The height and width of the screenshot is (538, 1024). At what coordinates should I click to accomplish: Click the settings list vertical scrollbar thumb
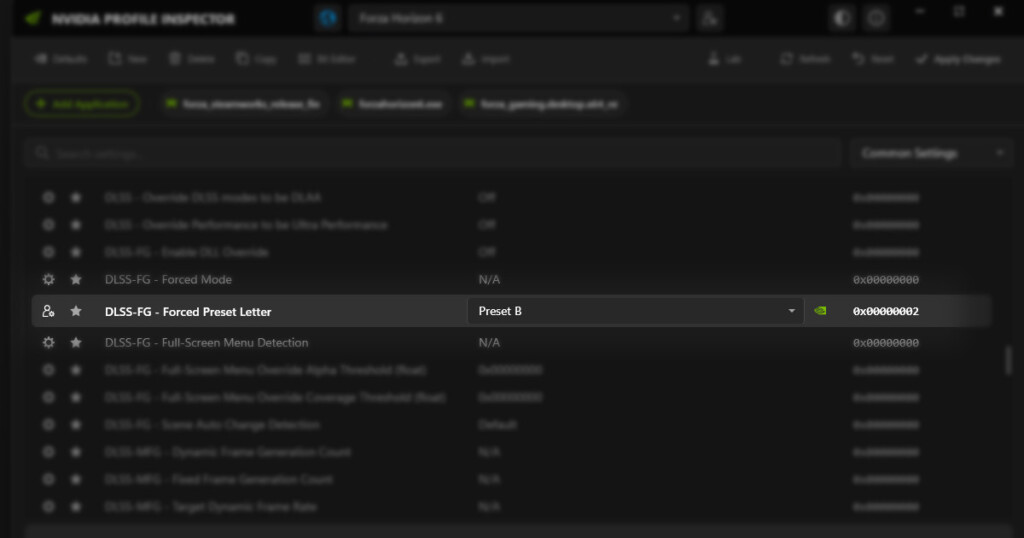pos(1008,360)
